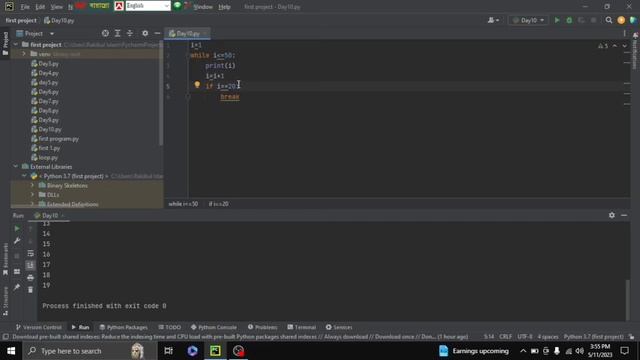
Task: Hide the Project tool window
Action: (157, 33)
